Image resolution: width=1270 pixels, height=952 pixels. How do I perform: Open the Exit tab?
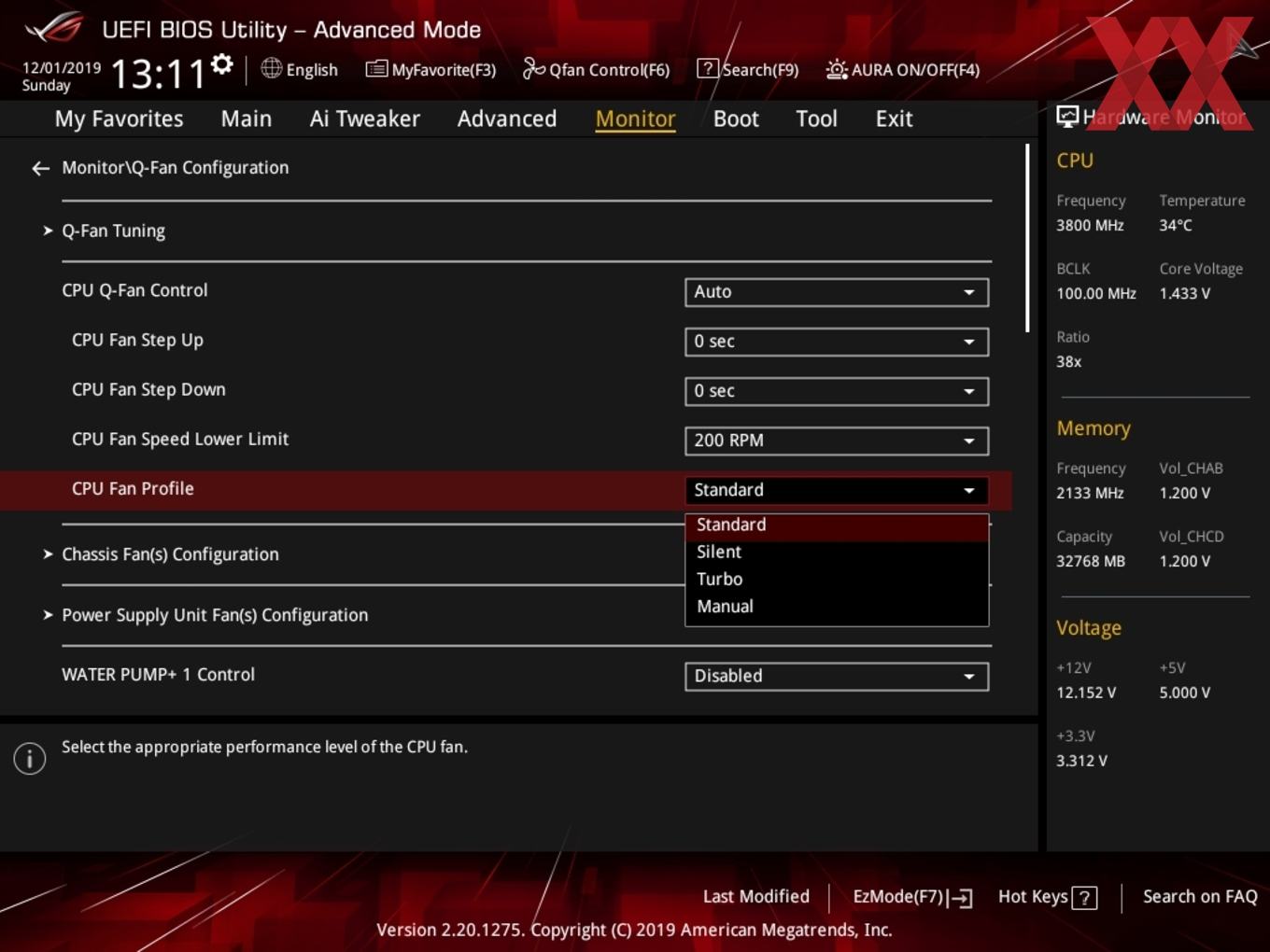pos(894,119)
